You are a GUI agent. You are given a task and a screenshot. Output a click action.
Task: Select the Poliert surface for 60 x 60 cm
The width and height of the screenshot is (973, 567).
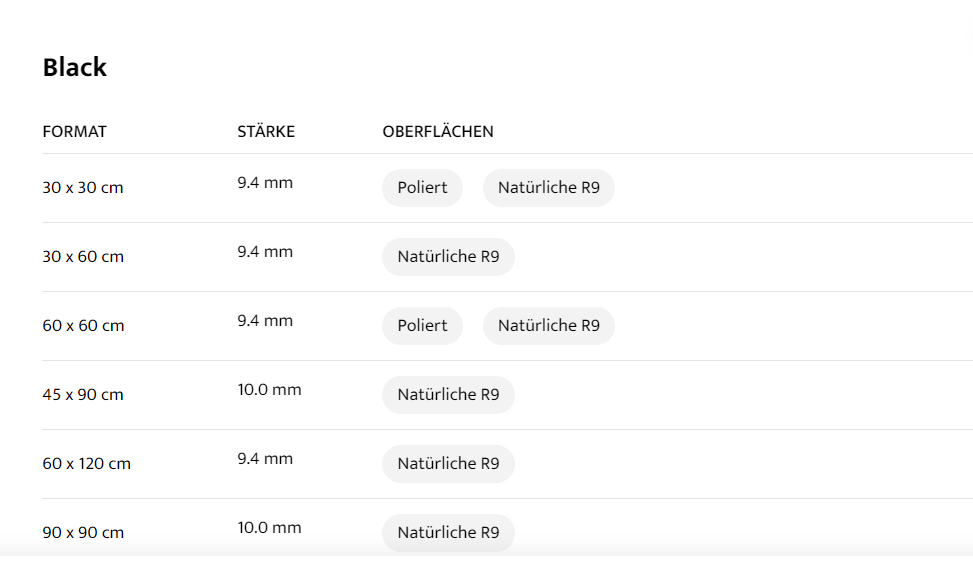(422, 326)
